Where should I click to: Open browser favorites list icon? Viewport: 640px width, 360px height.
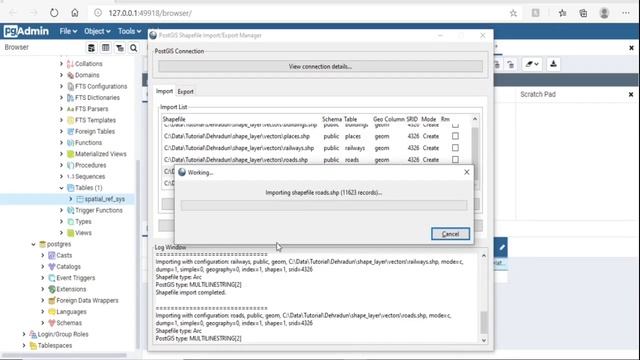(x=562, y=13)
